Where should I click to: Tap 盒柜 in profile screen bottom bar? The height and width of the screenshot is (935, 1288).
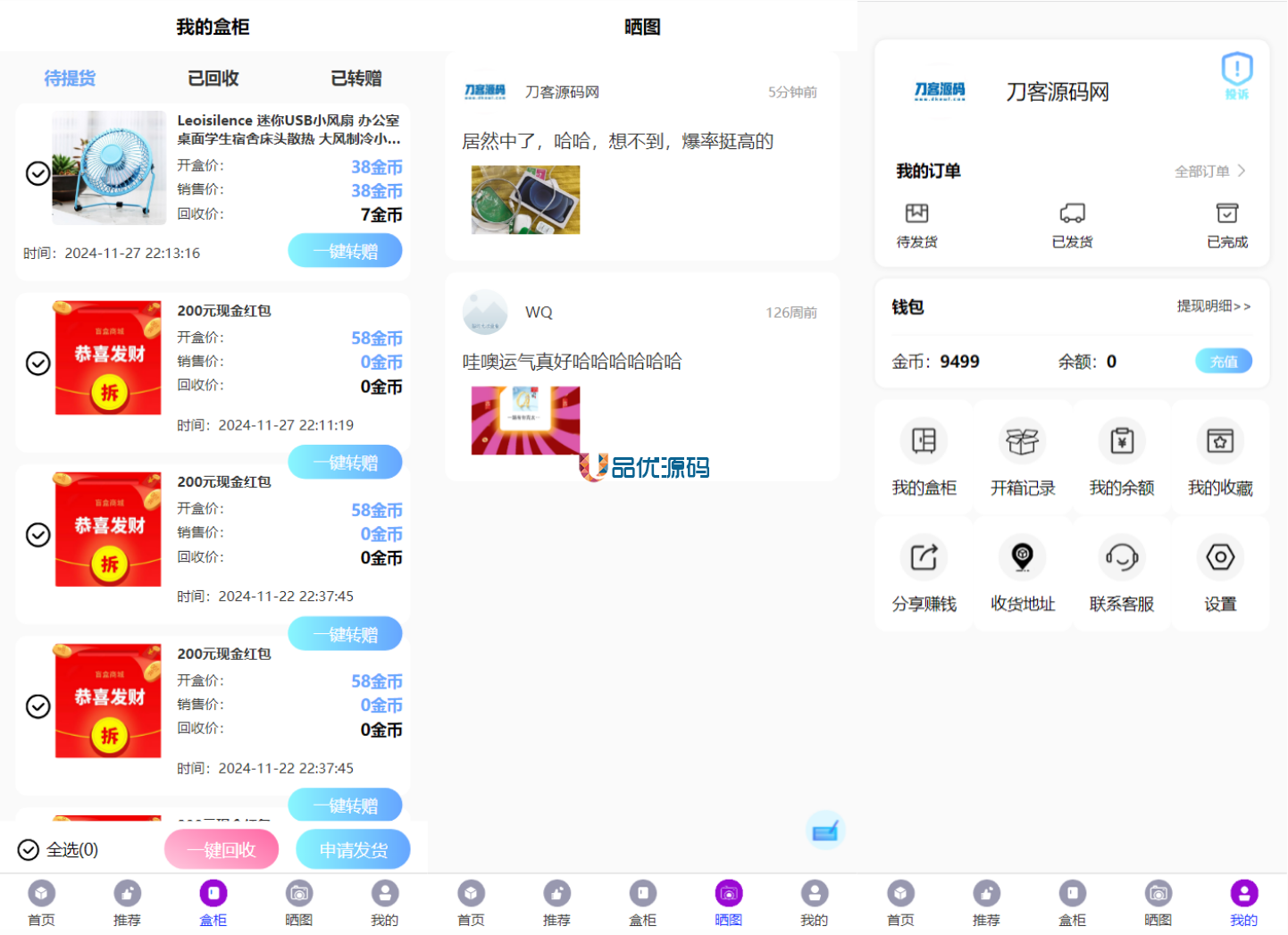tap(1072, 903)
